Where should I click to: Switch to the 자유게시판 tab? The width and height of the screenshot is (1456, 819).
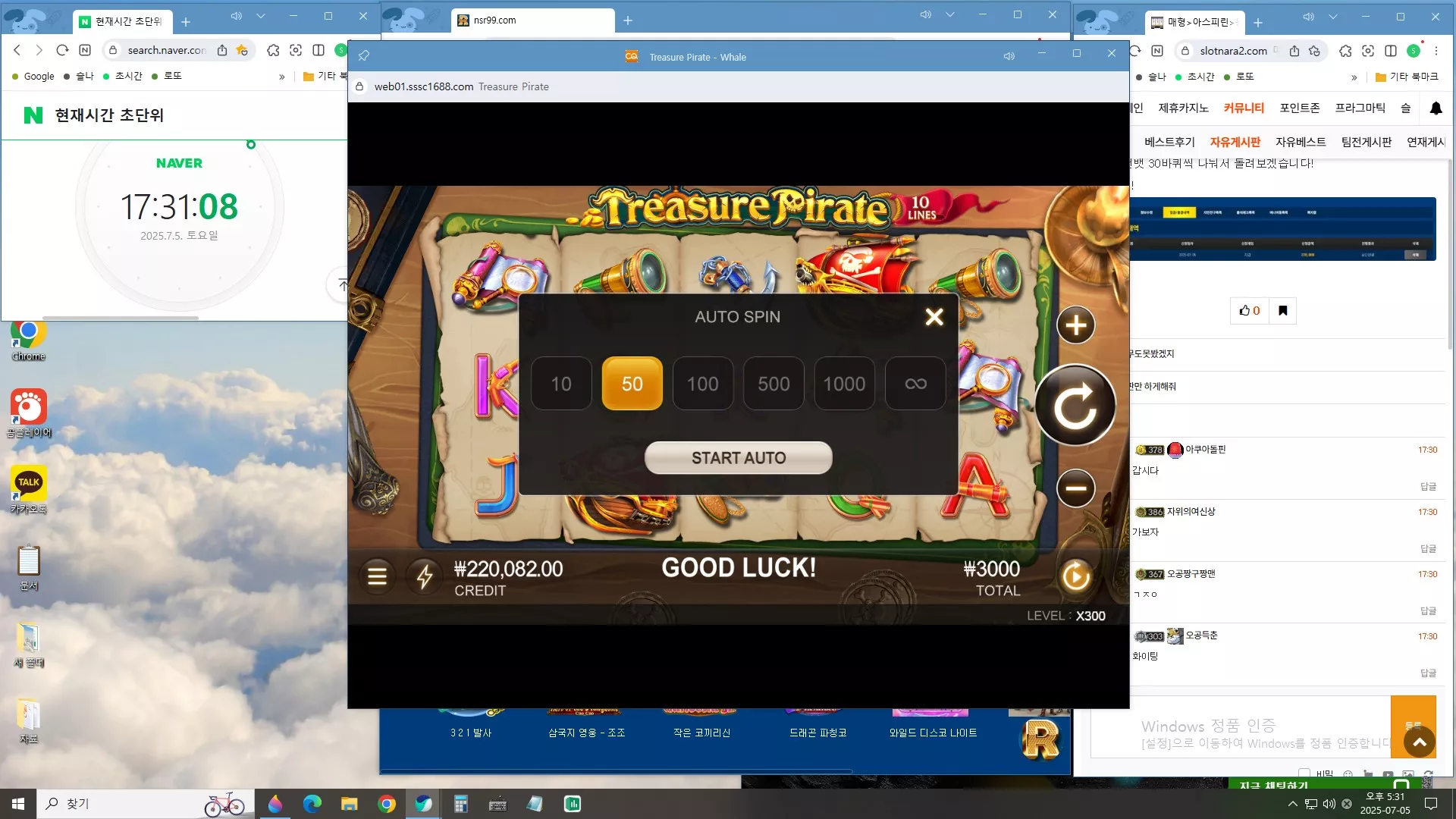(1235, 142)
